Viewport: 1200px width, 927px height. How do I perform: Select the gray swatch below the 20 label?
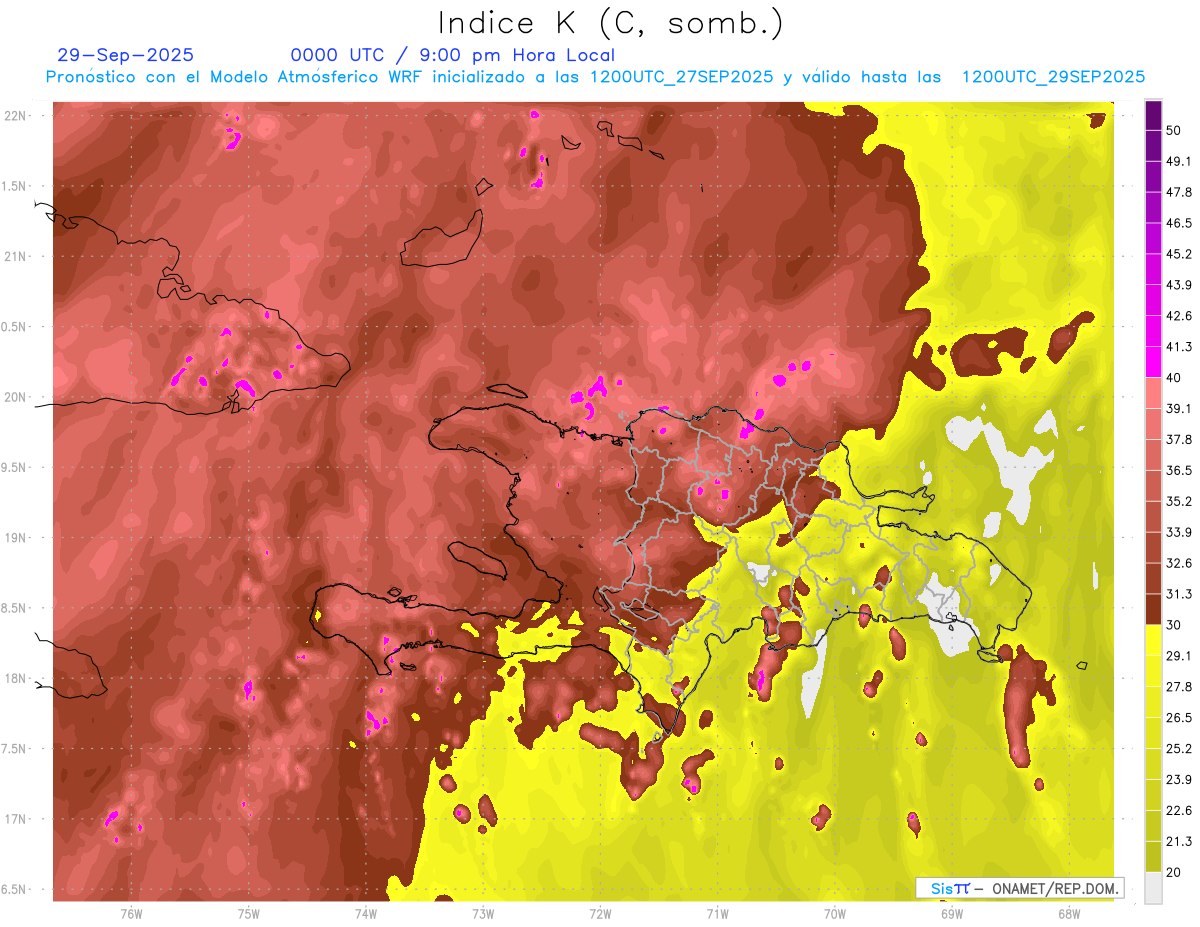(x=1153, y=887)
